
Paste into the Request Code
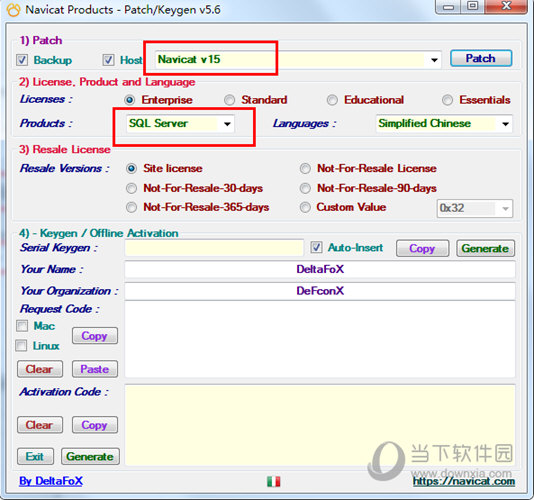point(95,369)
